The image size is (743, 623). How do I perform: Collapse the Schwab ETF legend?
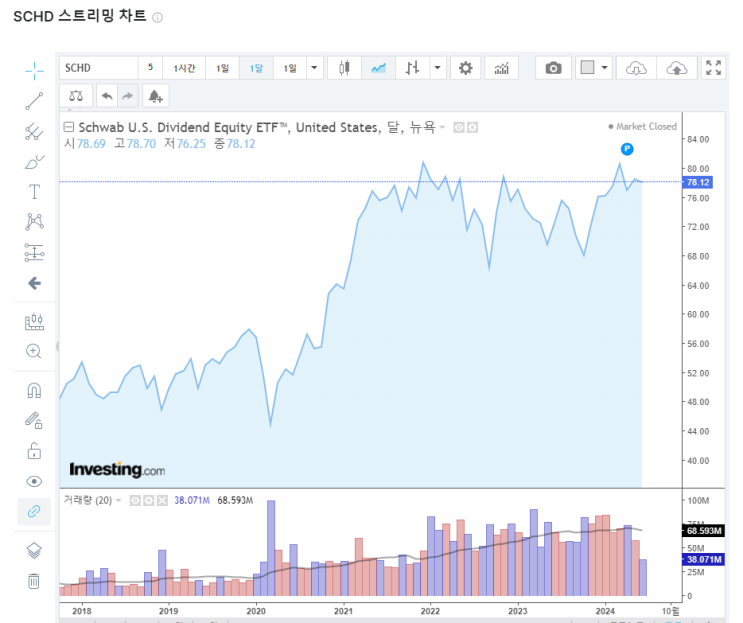(69, 127)
